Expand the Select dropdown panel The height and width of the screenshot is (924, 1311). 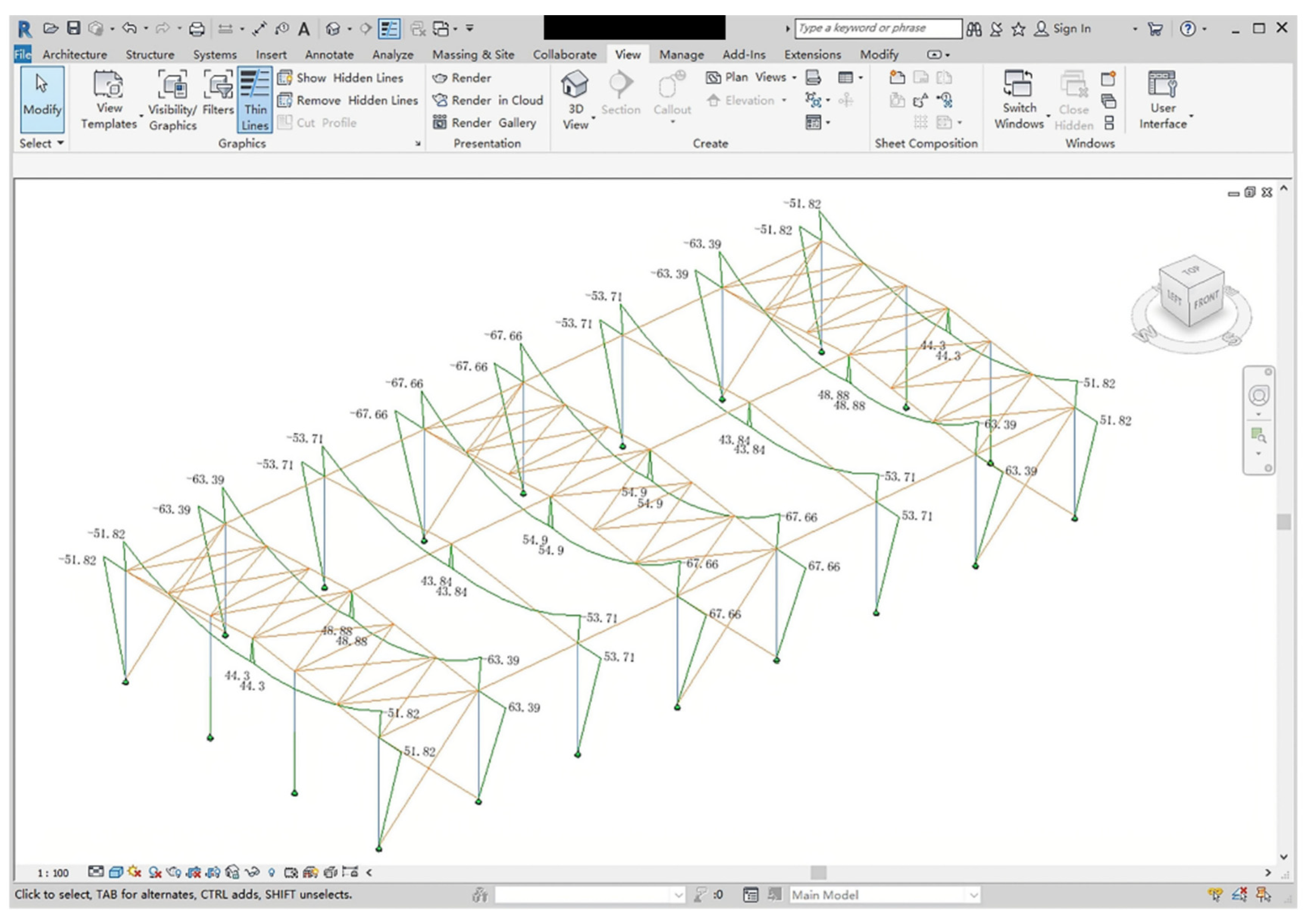point(41,143)
